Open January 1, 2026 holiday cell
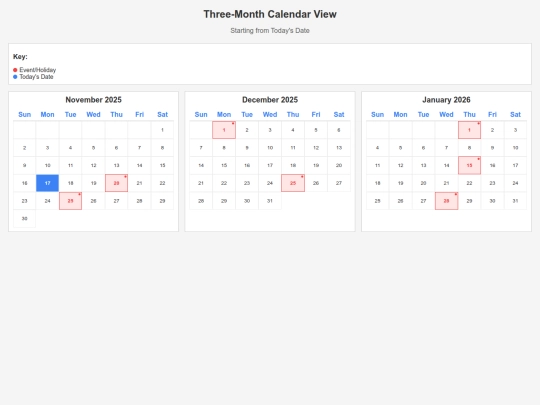The image size is (540, 405). click(469, 130)
